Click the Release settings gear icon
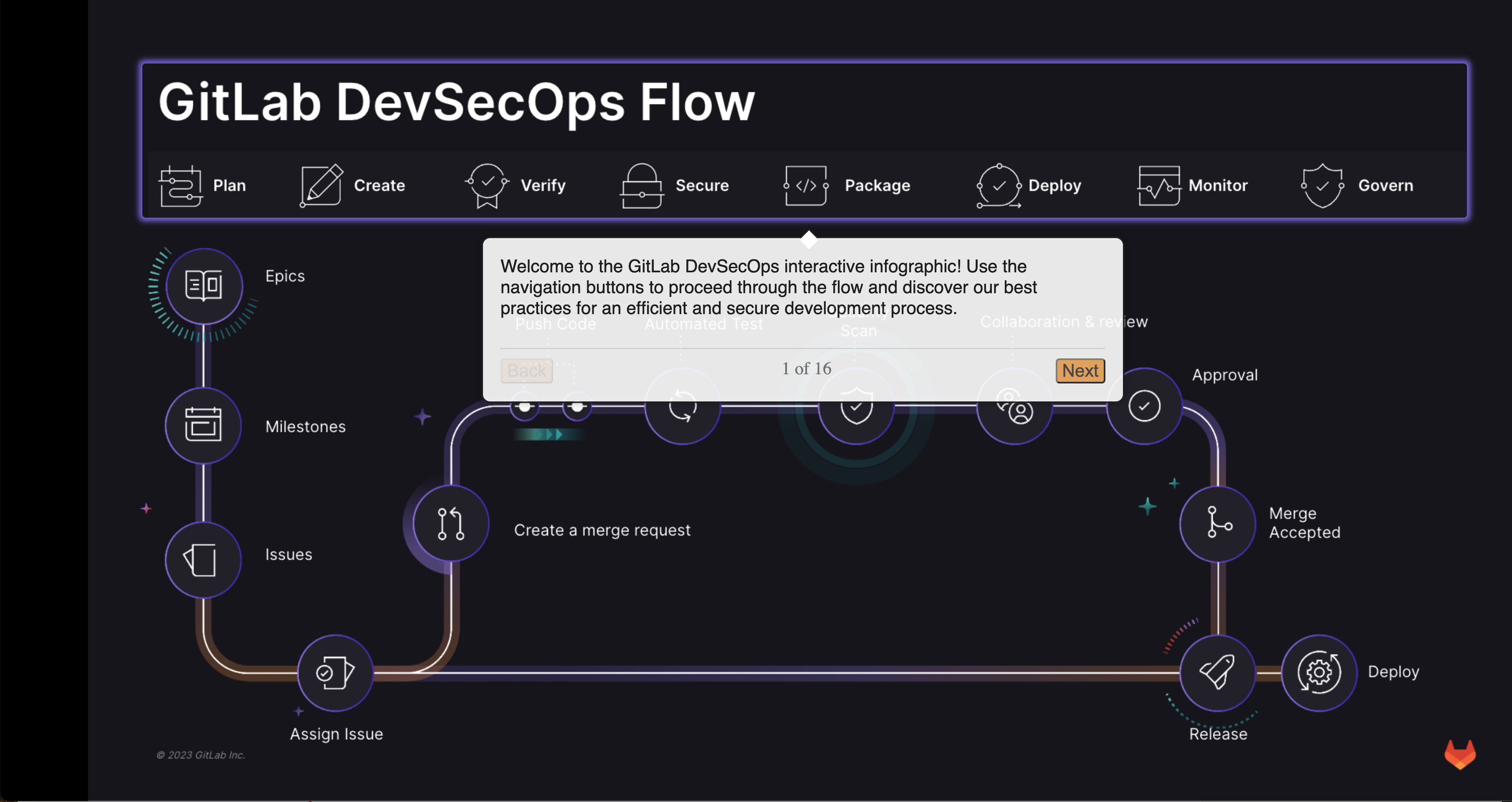 1319,671
